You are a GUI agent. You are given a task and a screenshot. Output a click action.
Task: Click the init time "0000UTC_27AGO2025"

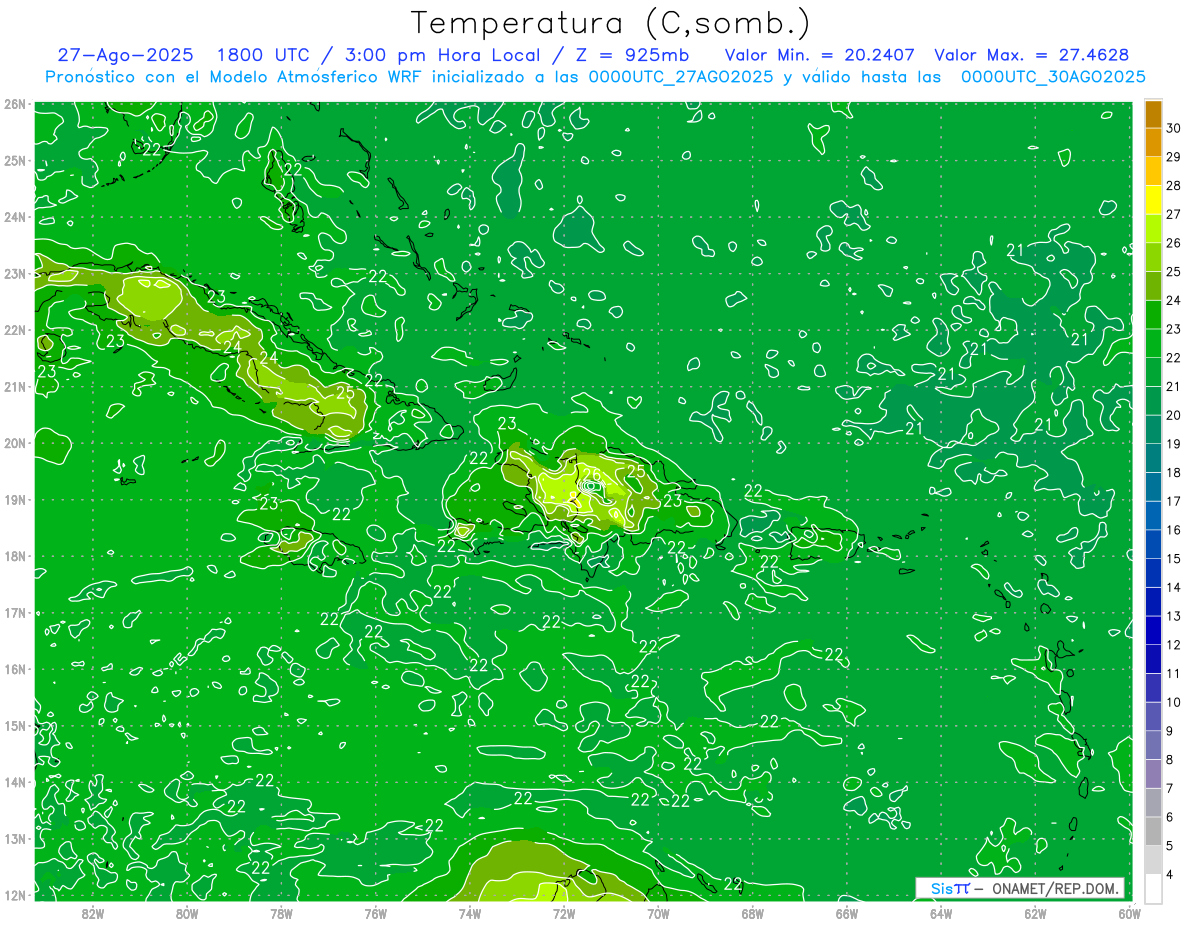[680, 76]
